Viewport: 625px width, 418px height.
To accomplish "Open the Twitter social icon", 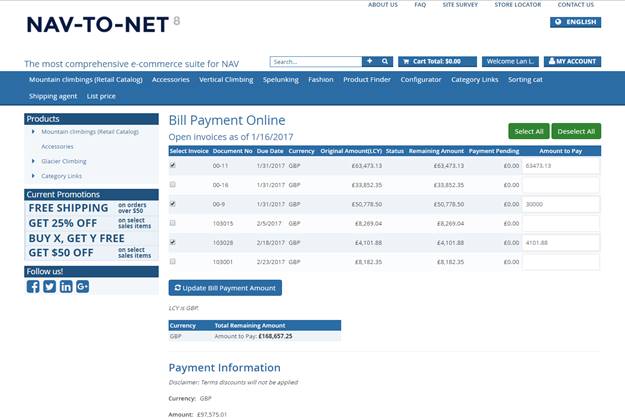I will [49, 287].
